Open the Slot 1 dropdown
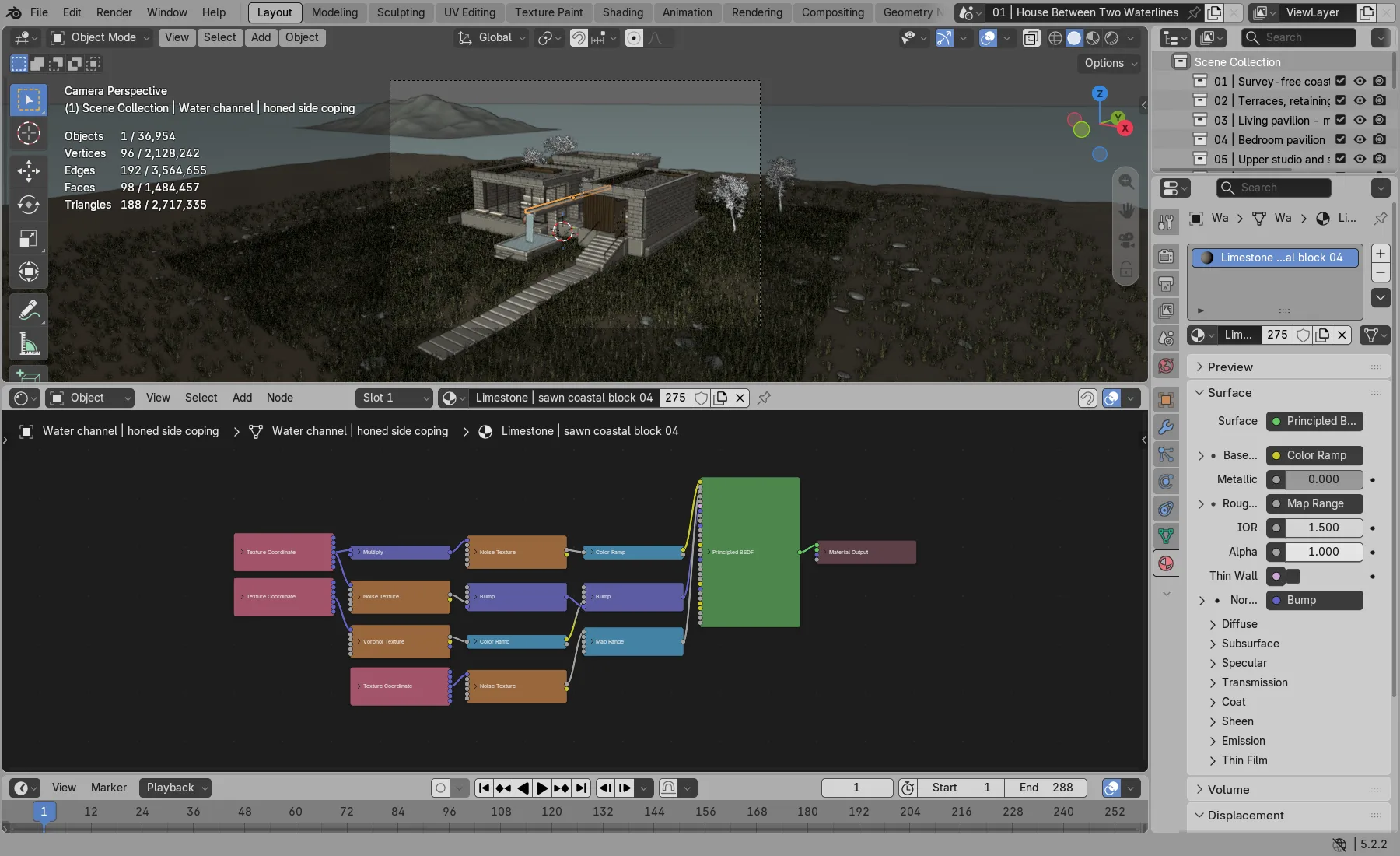This screenshot has width=1400, height=856. click(394, 398)
